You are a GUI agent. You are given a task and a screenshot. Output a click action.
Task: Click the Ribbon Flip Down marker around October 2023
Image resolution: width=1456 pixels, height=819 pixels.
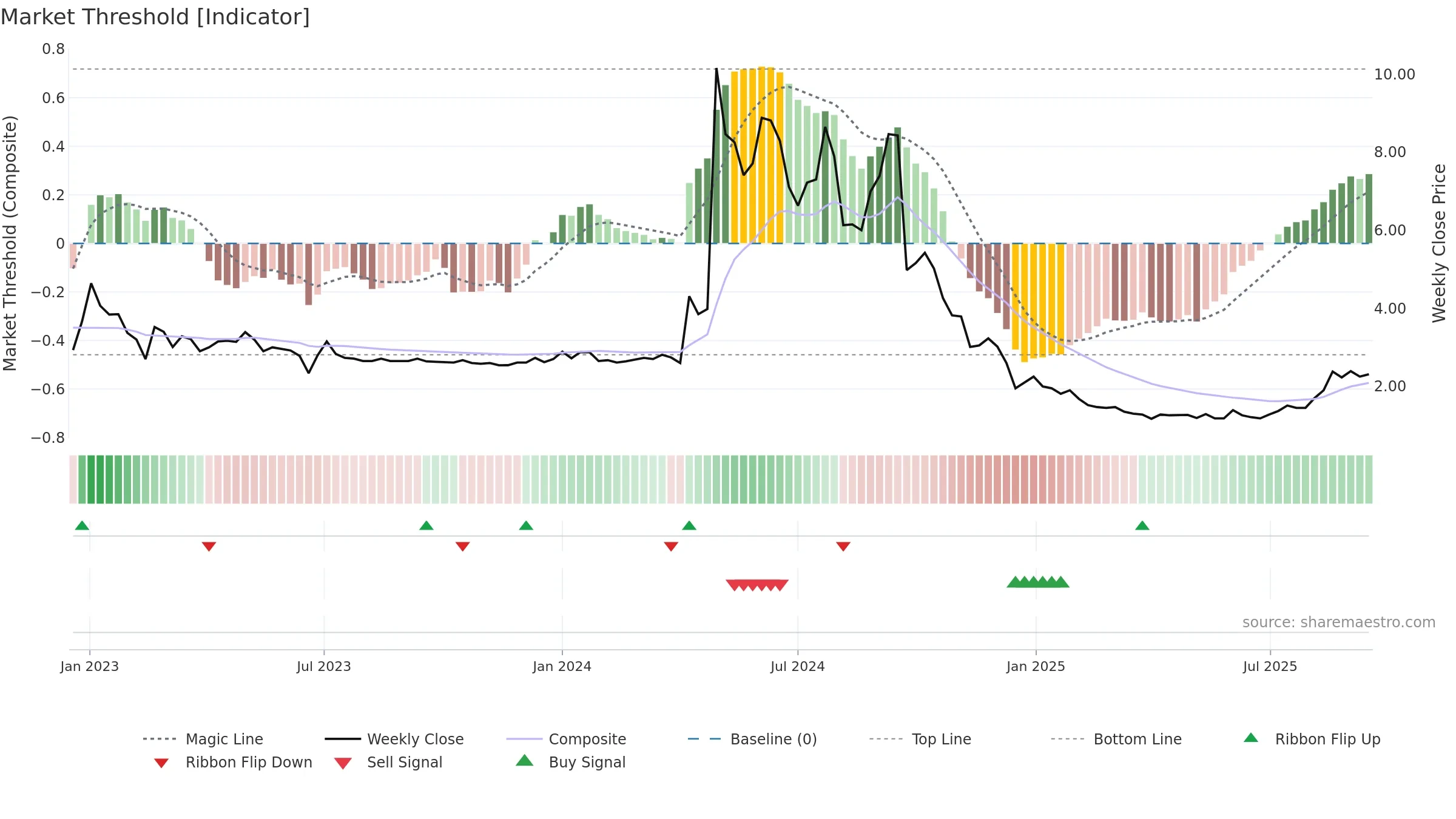pos(462,547)
